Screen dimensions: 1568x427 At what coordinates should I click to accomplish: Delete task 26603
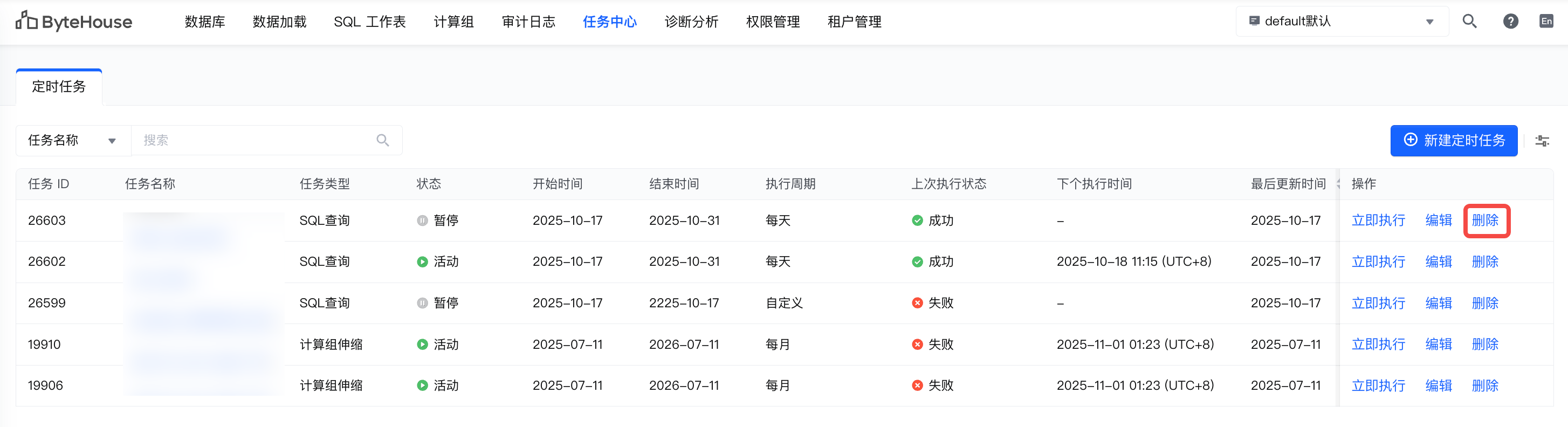coord(1485,221)
